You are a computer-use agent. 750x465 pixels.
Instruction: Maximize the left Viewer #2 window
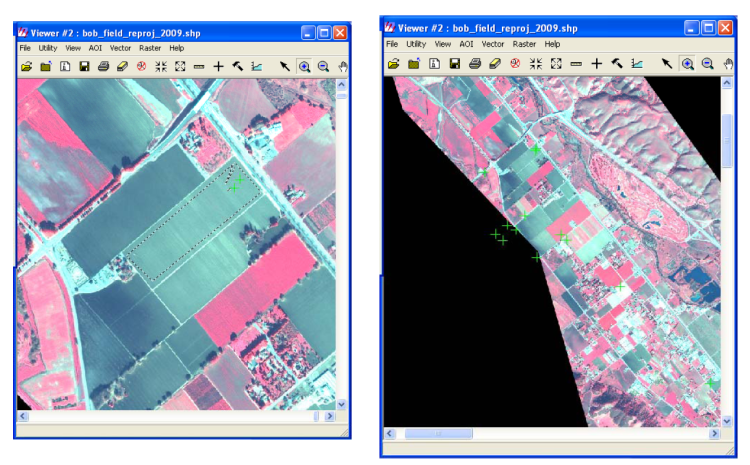[x=324, y=33]
